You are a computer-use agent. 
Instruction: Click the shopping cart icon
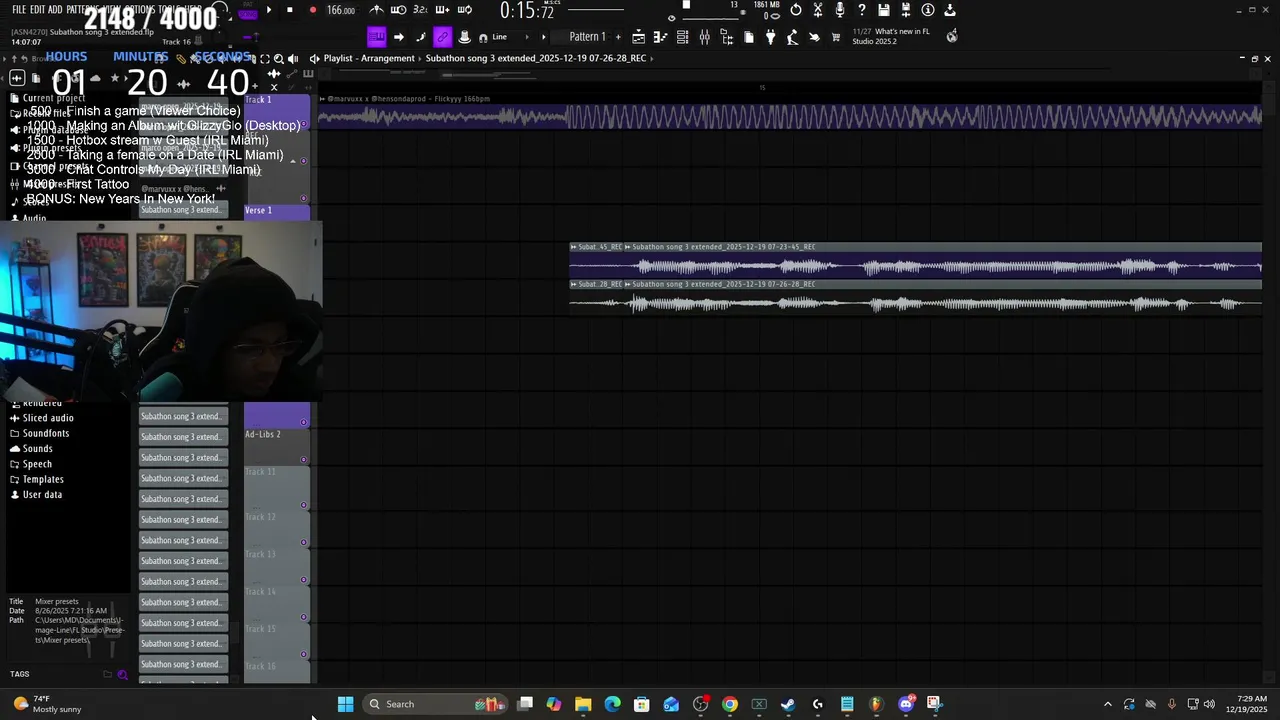point(836,37)
